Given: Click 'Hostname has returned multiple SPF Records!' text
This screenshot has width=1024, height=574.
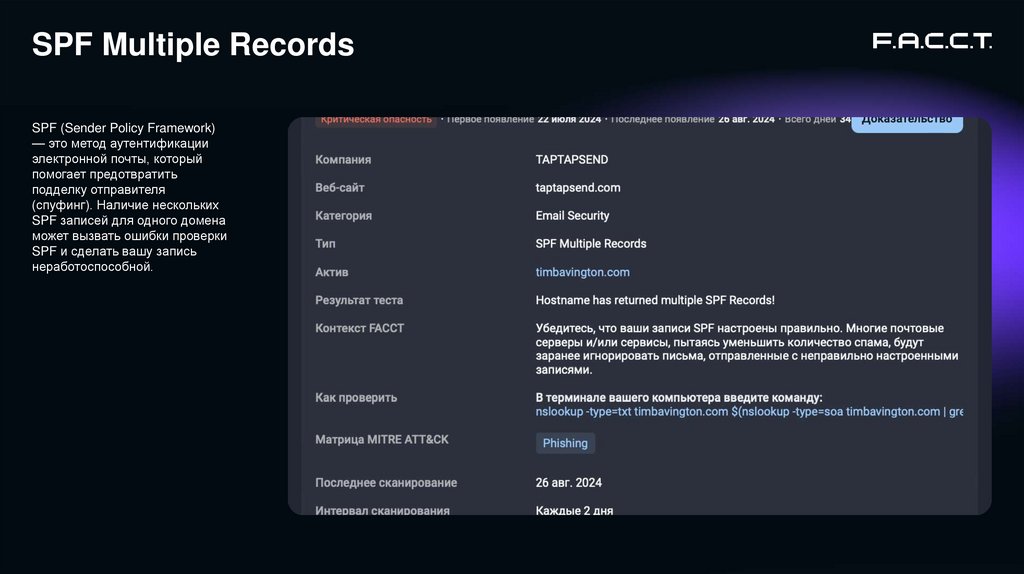Looking at the screenshot, I should tap(655, 300).
